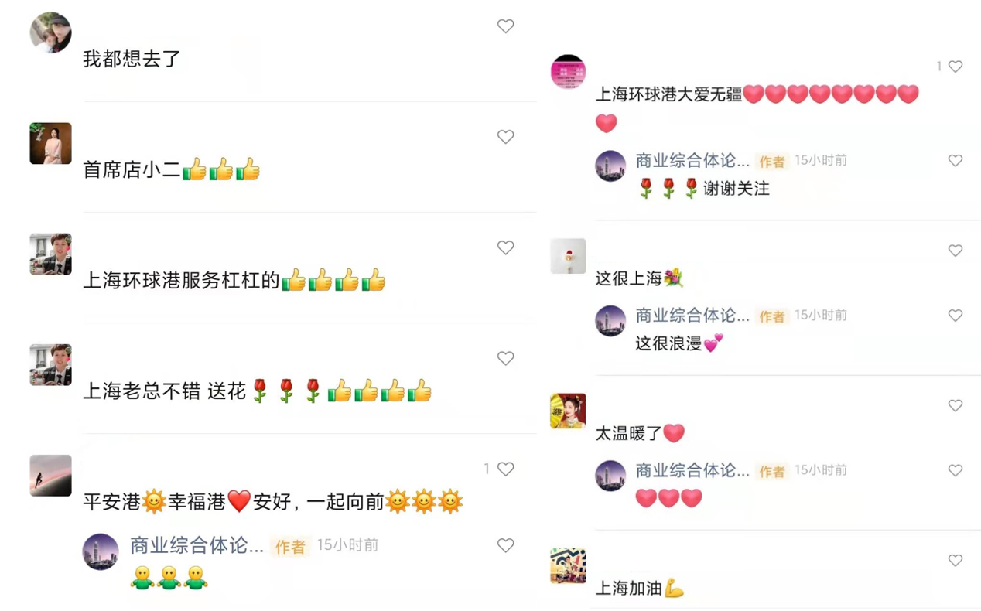Like author's 谢谢关注 reply
The image size is (981, 611).
955,161
